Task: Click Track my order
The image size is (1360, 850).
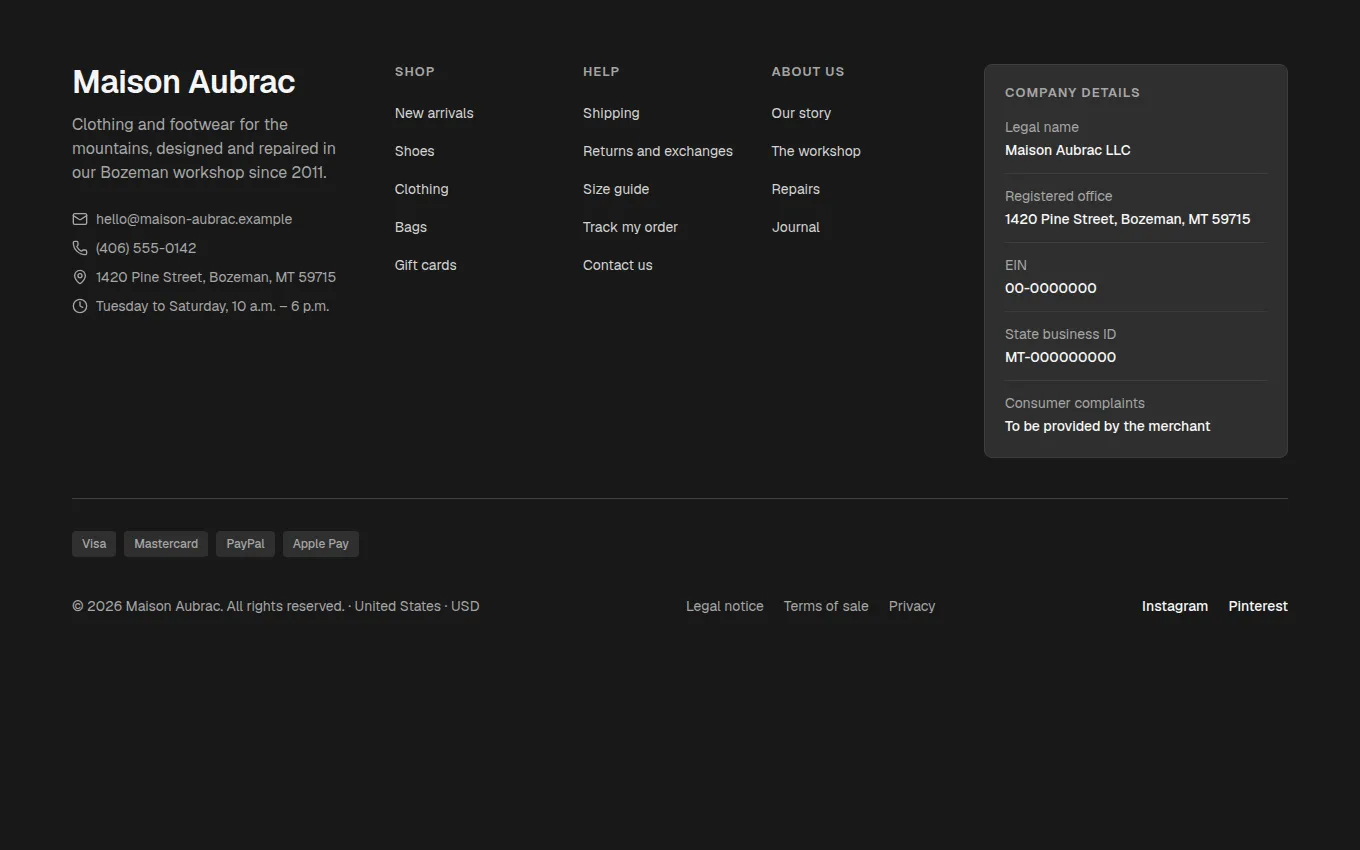Action: tap(630, 227)
